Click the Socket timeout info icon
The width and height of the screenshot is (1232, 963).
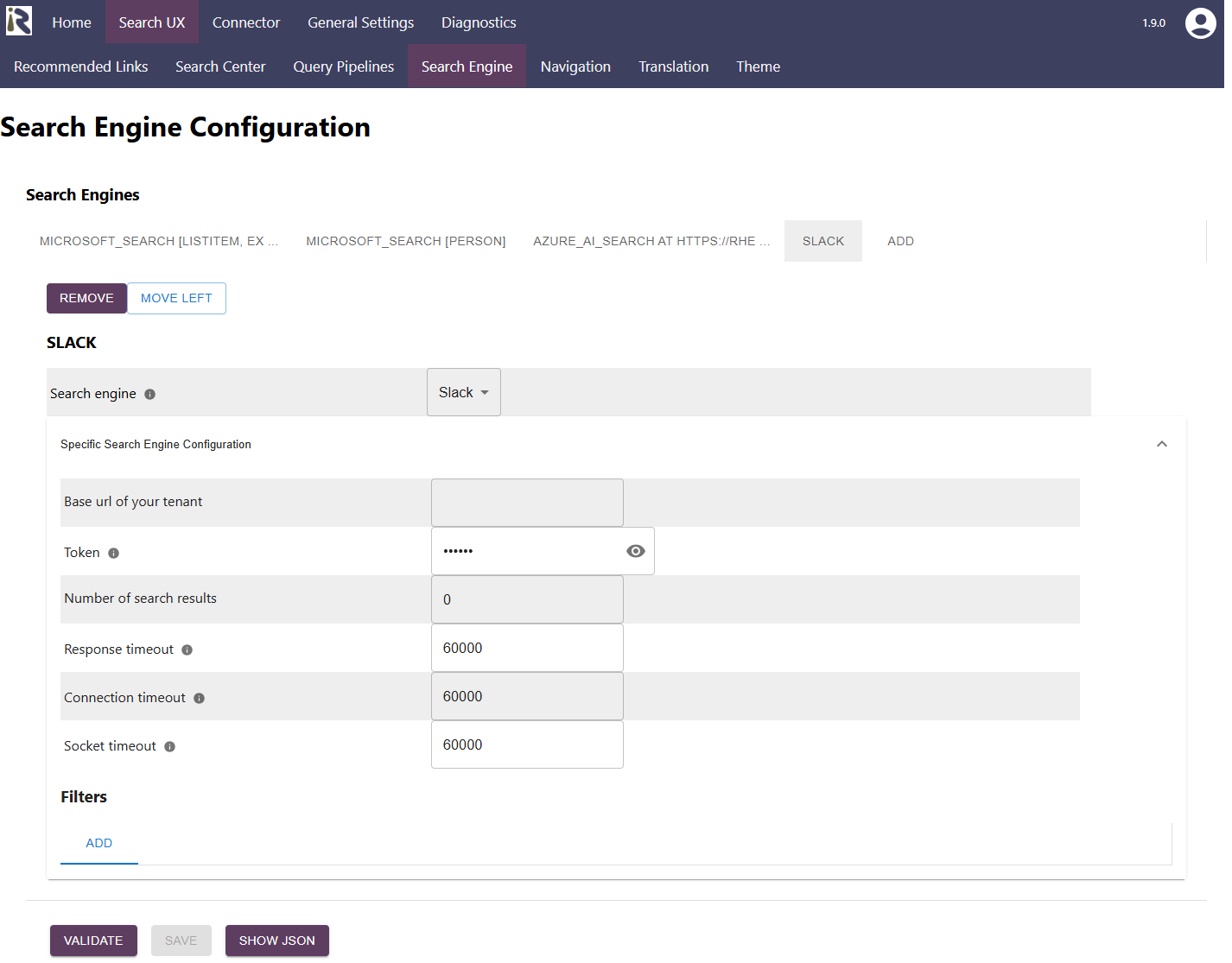pos(170,747)
